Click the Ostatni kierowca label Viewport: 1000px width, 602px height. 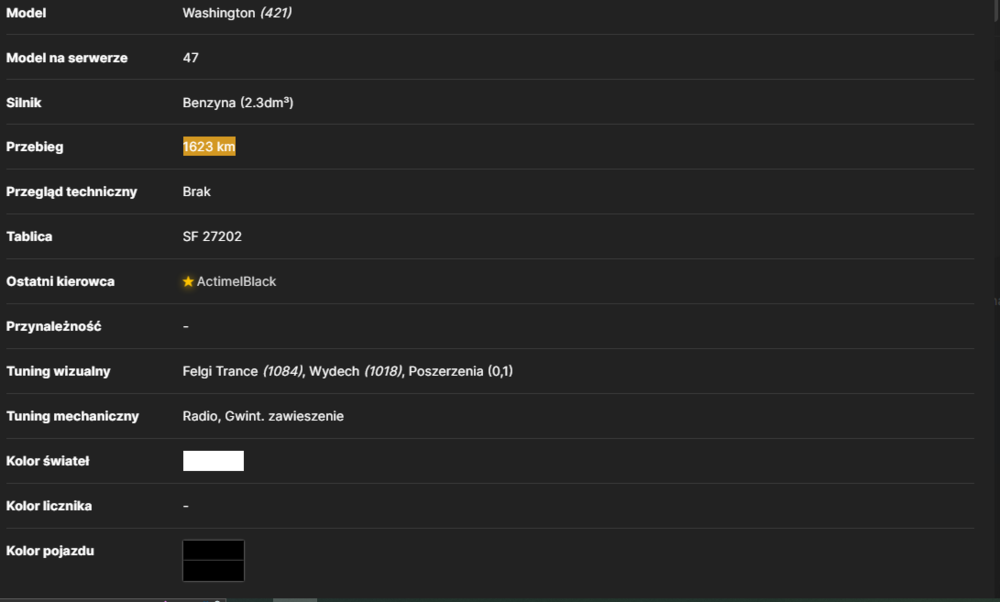click(61, 281)
